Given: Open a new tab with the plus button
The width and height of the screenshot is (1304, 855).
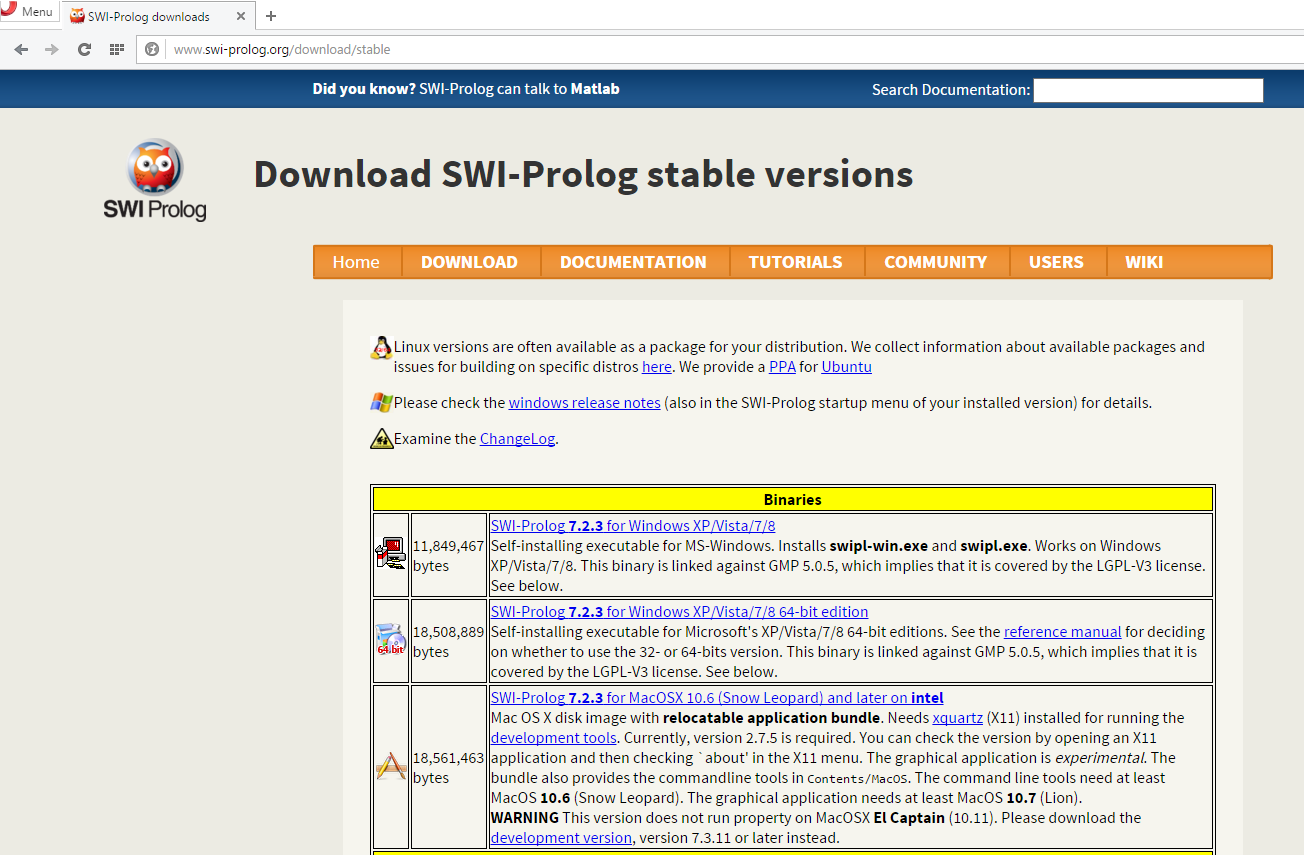Looking at the screenshot, I should 271,16.
